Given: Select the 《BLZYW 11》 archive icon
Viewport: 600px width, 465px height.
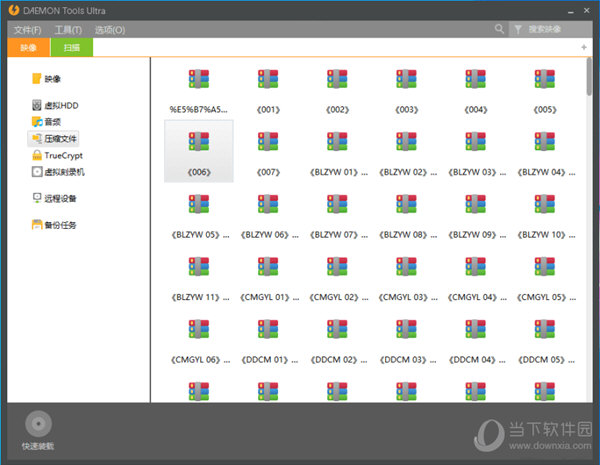Looking at the screenshot, I should [199, 267].
